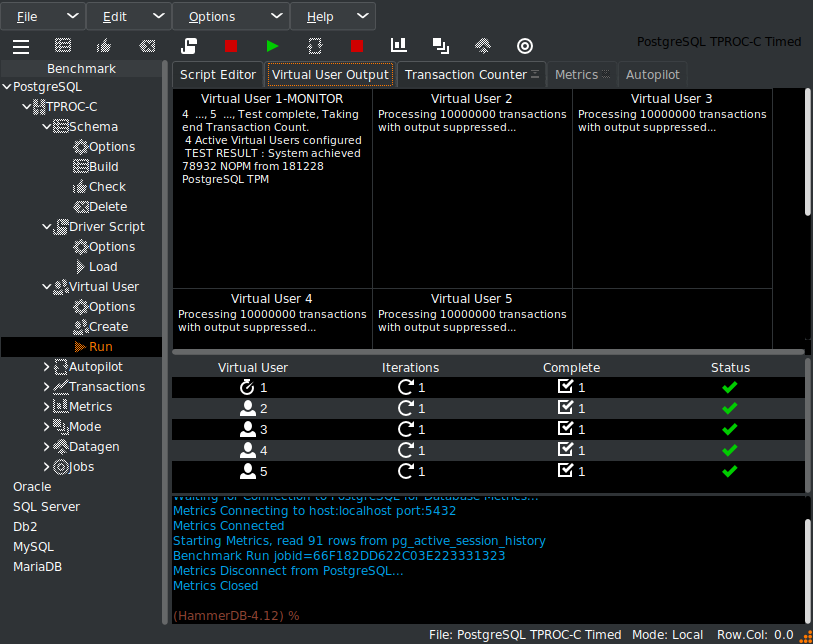Open Options under Driver Script

pyautogui.click(x=104, y=247)
